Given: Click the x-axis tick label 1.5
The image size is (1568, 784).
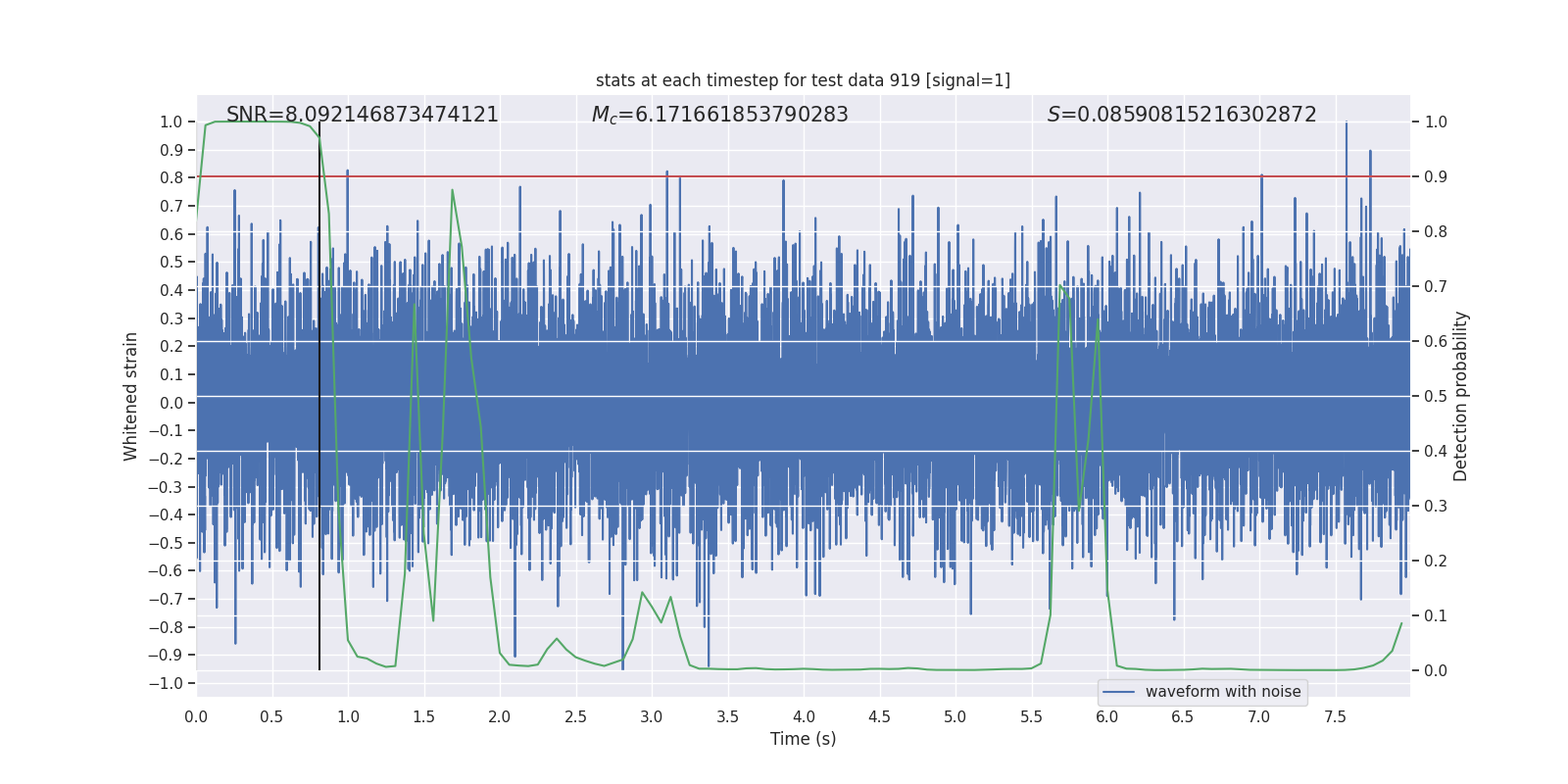Looking at the screenshot, I should pos(423,716).
